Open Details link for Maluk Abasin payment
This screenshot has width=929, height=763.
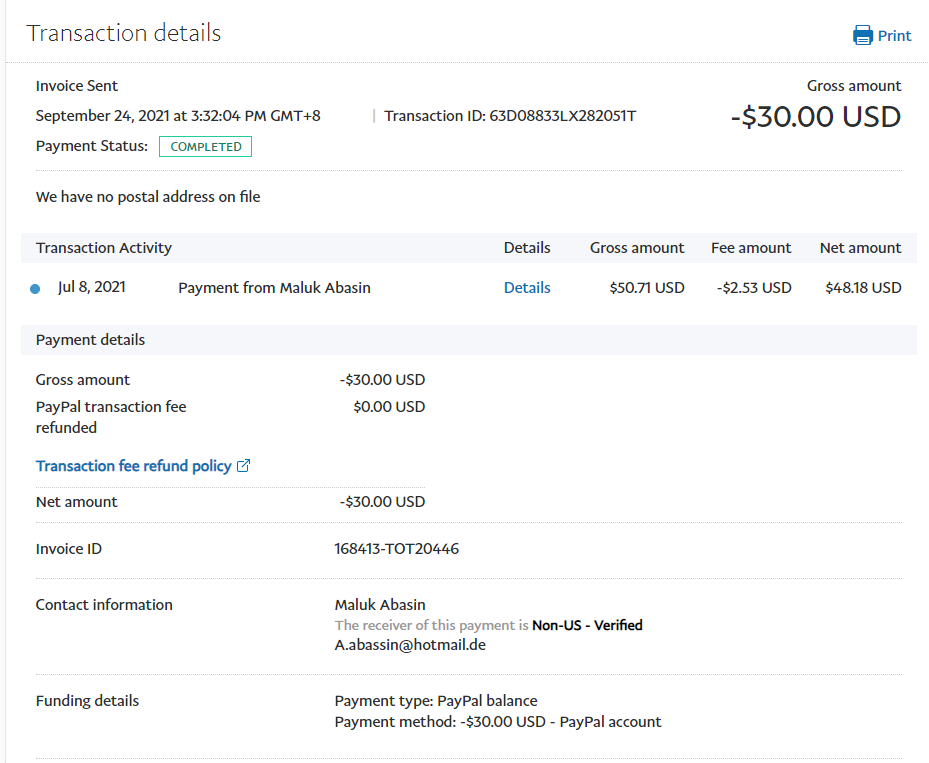pyautogui.click(x=527, y=288)
